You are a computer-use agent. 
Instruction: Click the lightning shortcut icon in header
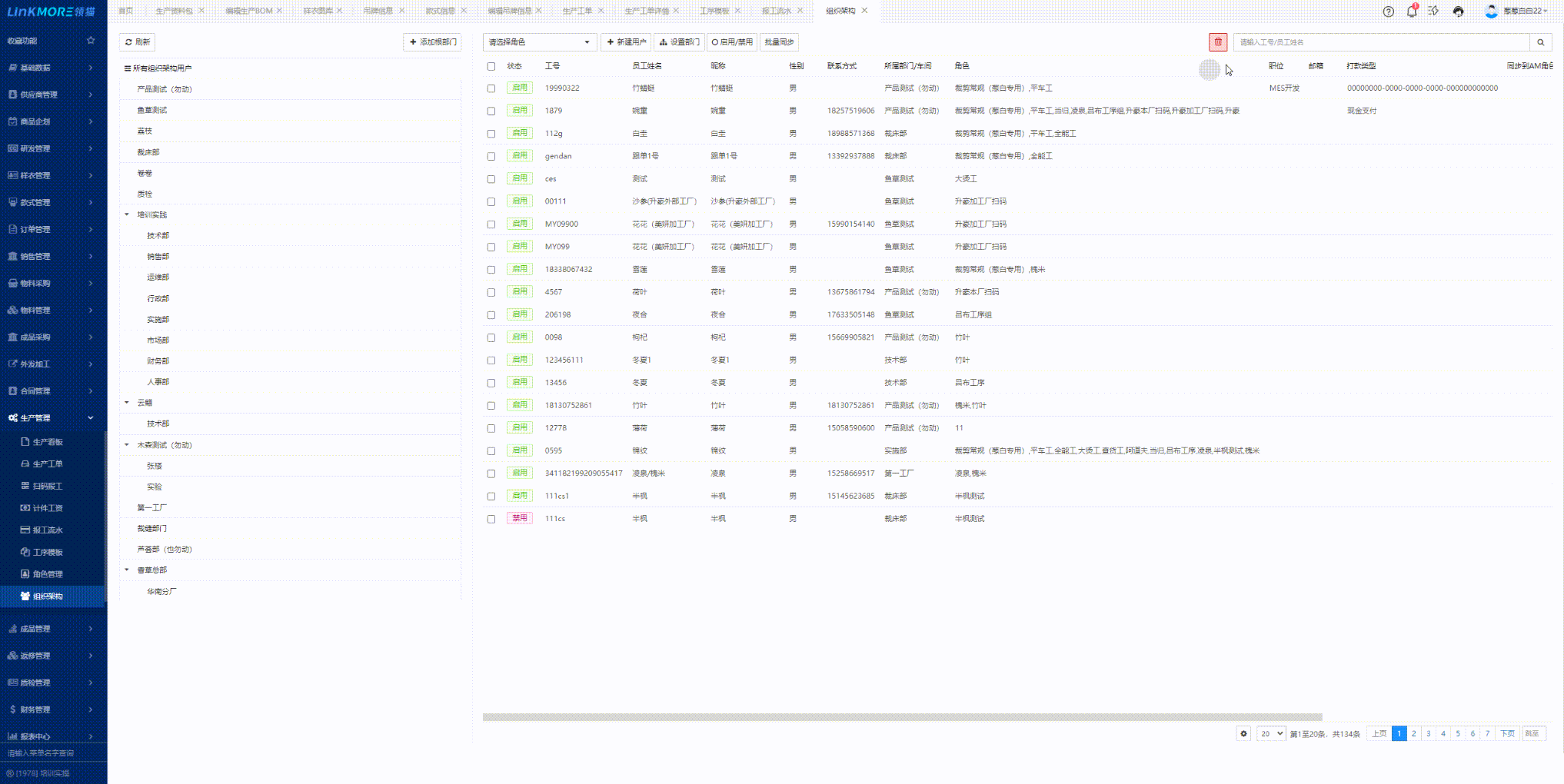pyautogui.click(x=1433, y=12)
